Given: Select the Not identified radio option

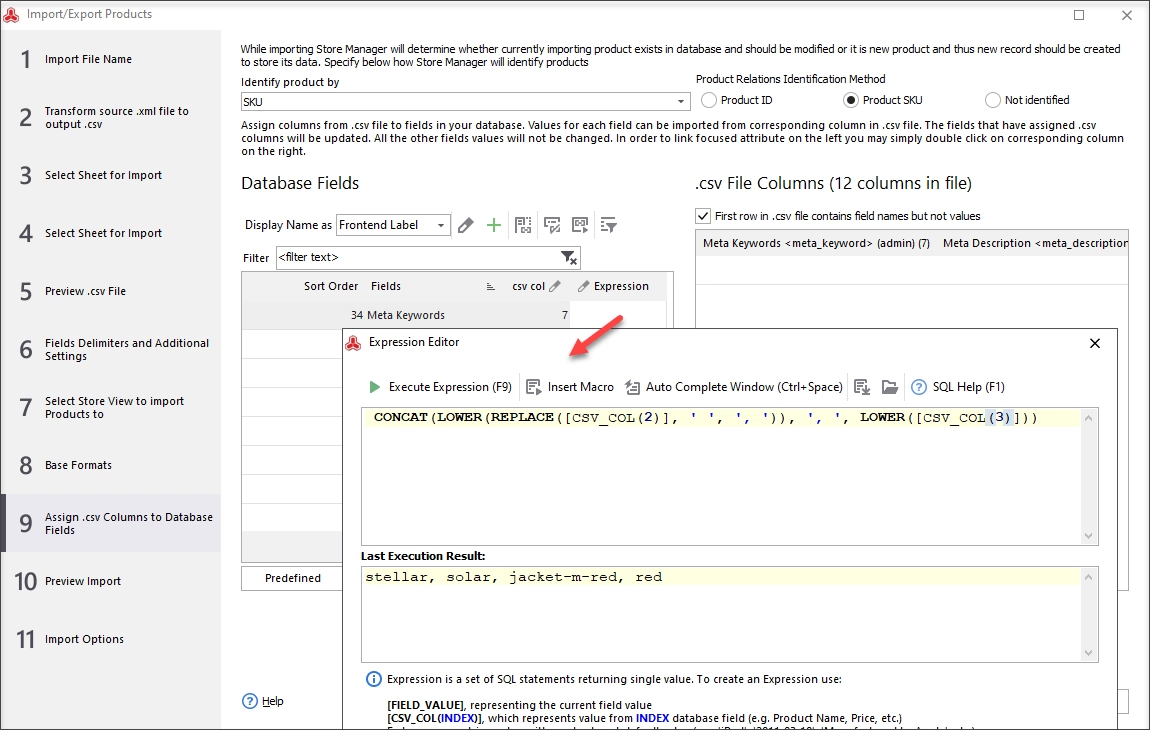Looking at the screenshot, I should tap(992, 100).
